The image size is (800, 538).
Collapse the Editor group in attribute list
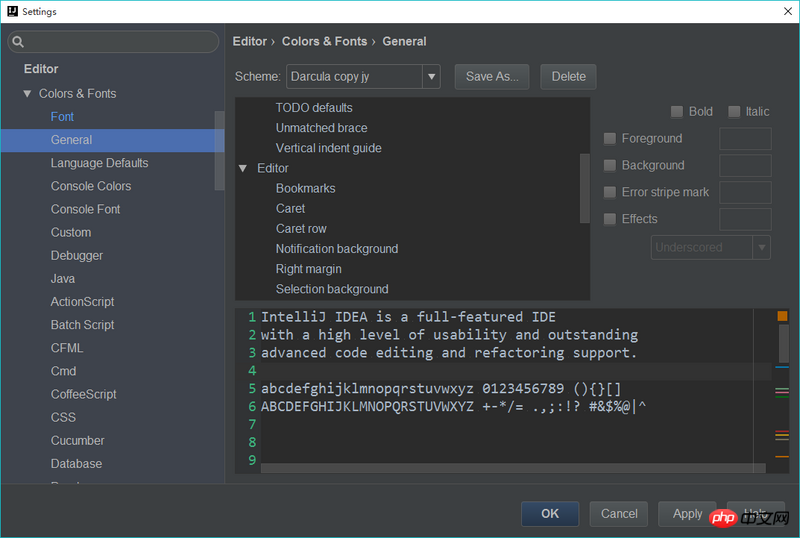[243, 168]
